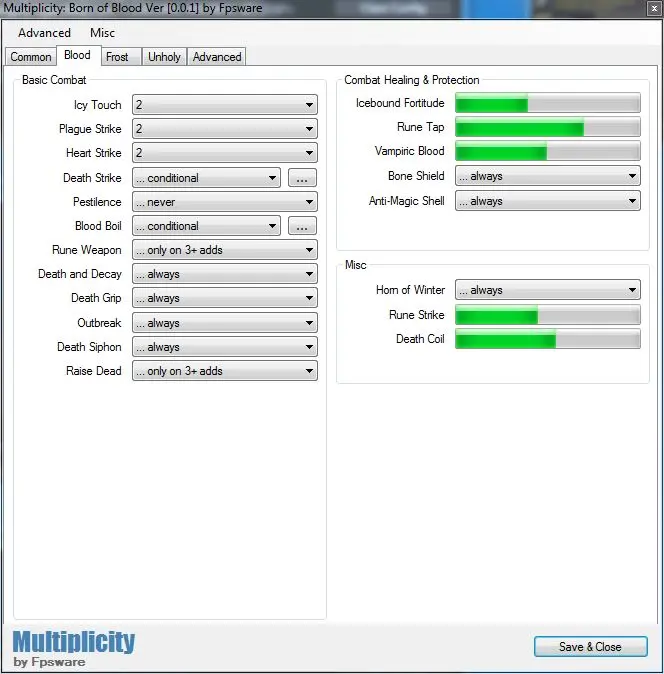Image resolution: width=664 pixels, height=674 pixels.
Task: Change the Pestilence dropdown value
Action: pyautogui.click(x=225, y=202)
